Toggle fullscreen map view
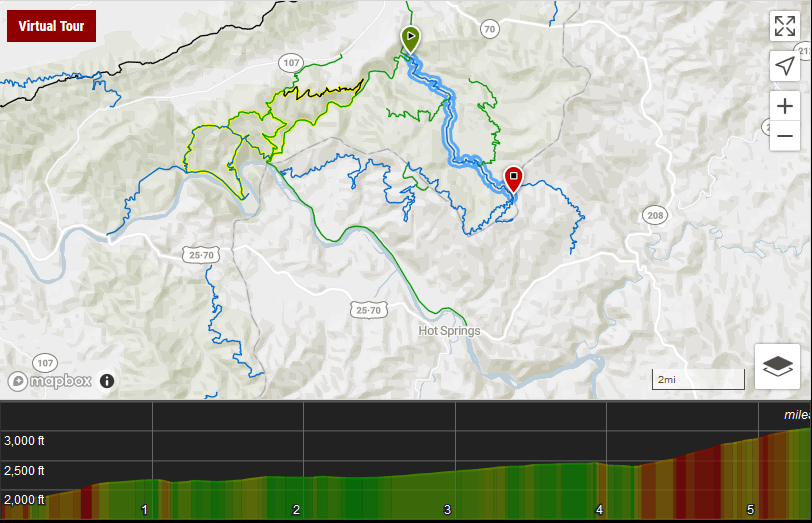The image size is (812, 523). 785,26
